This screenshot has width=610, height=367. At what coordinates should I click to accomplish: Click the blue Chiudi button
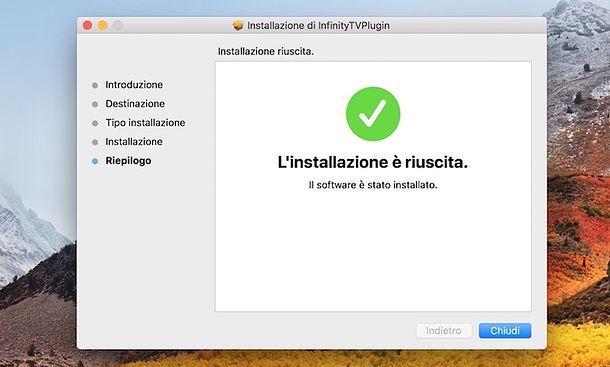[x=505, y=331]
